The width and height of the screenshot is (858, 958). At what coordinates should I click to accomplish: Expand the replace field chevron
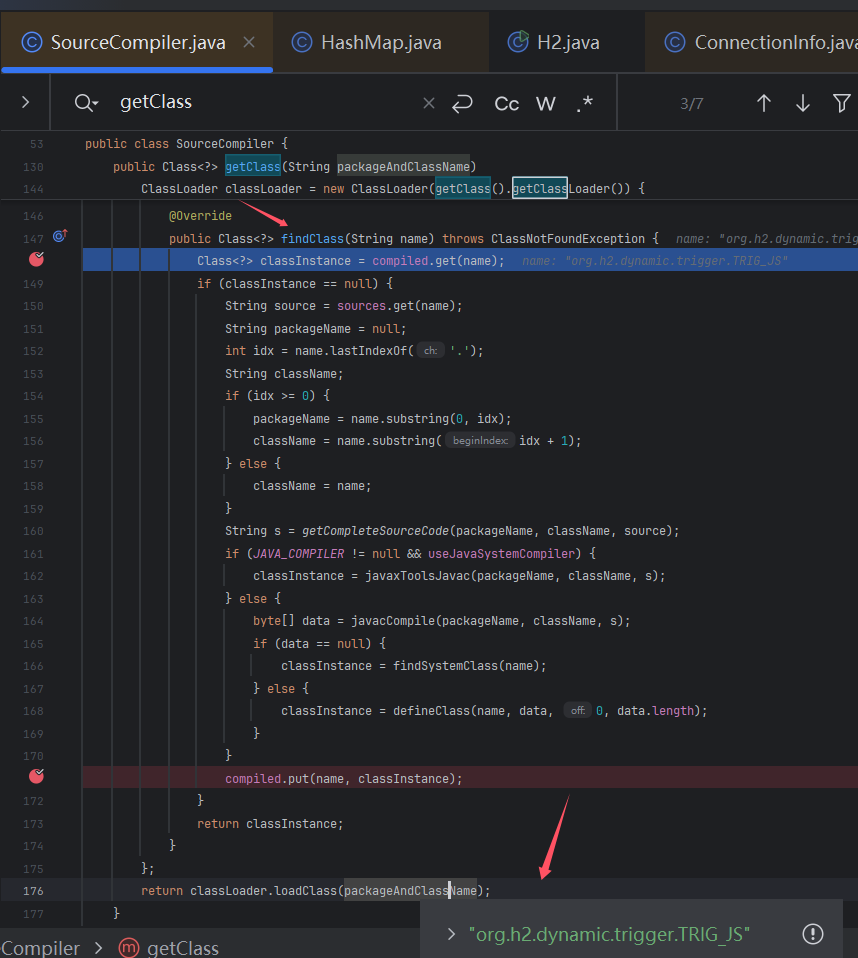point(25,102)
